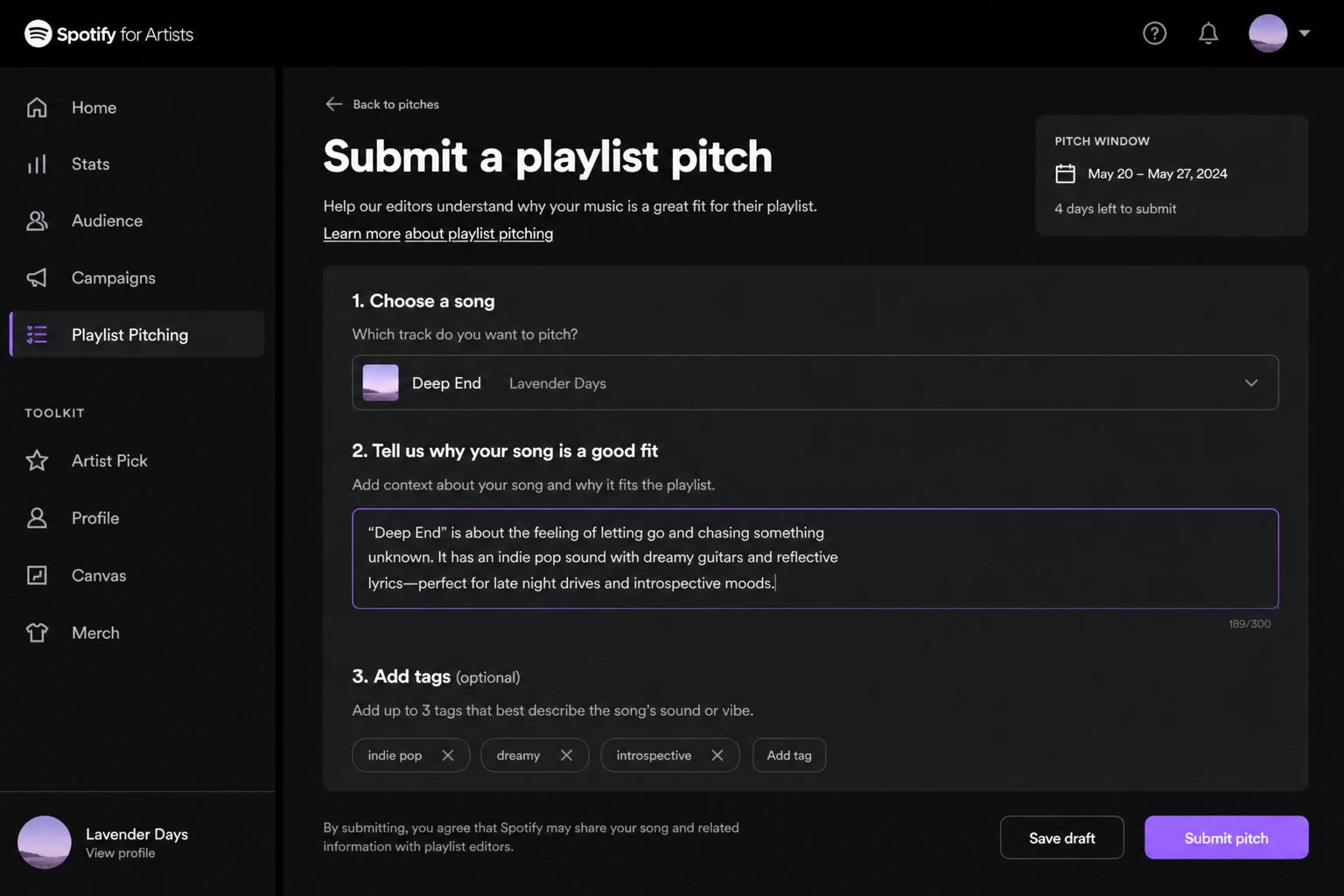The height and width of the screenshot is (896, 1344).
Task: Open Audience section
Action: [107, 220]
